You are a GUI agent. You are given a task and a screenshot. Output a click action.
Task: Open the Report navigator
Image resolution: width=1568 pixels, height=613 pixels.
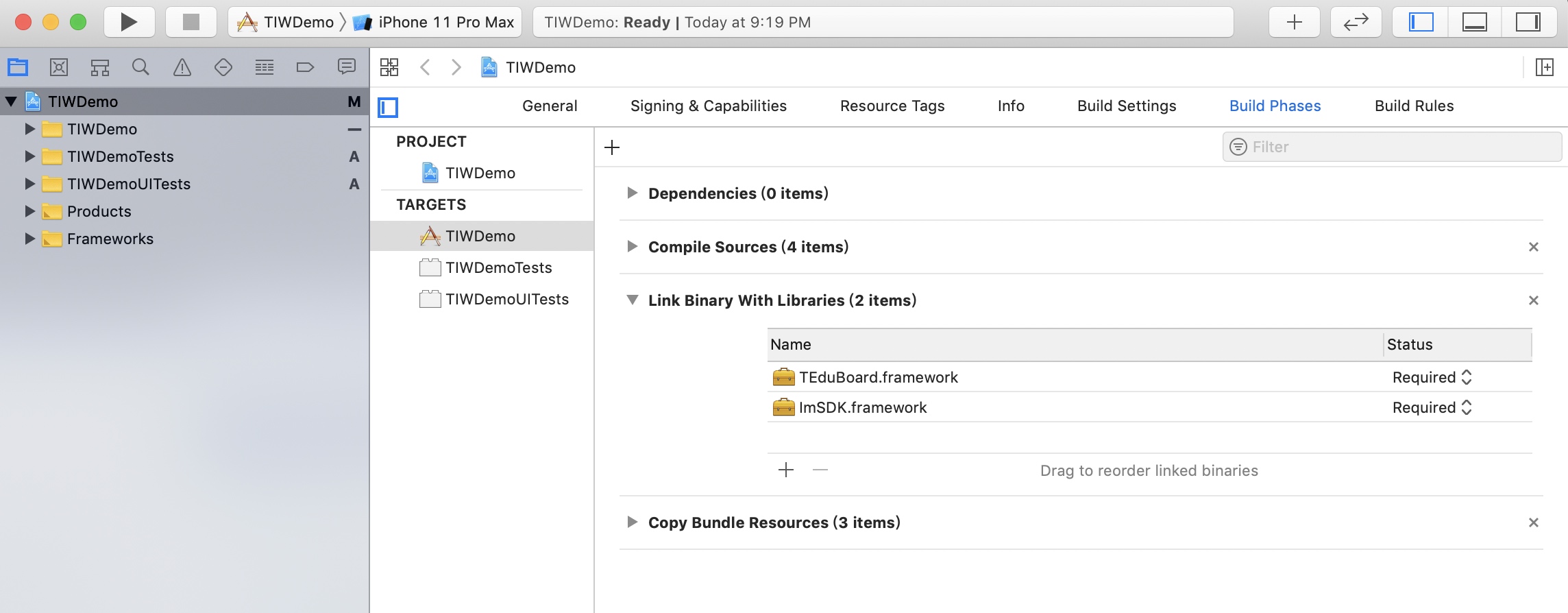point(347,67)
